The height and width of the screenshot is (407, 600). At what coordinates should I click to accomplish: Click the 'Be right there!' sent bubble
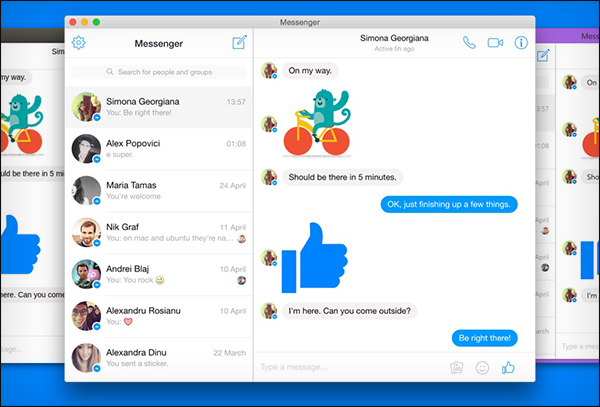pyautogui.click(x=484, y=338)
